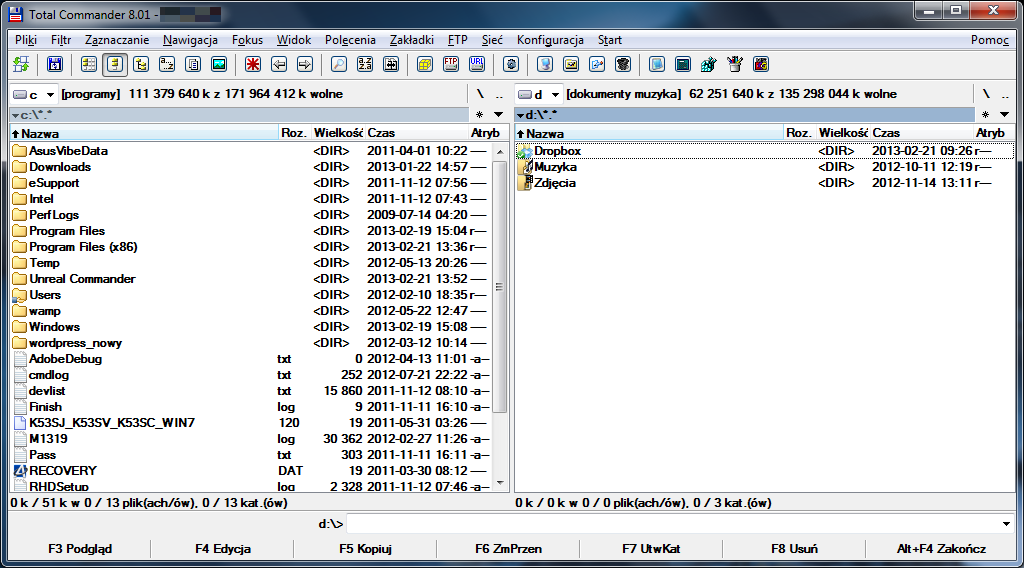Open left panel favorites asterisk button
Image resolution: width=1024 pixels, height=568 pixels.
point(479,115)
